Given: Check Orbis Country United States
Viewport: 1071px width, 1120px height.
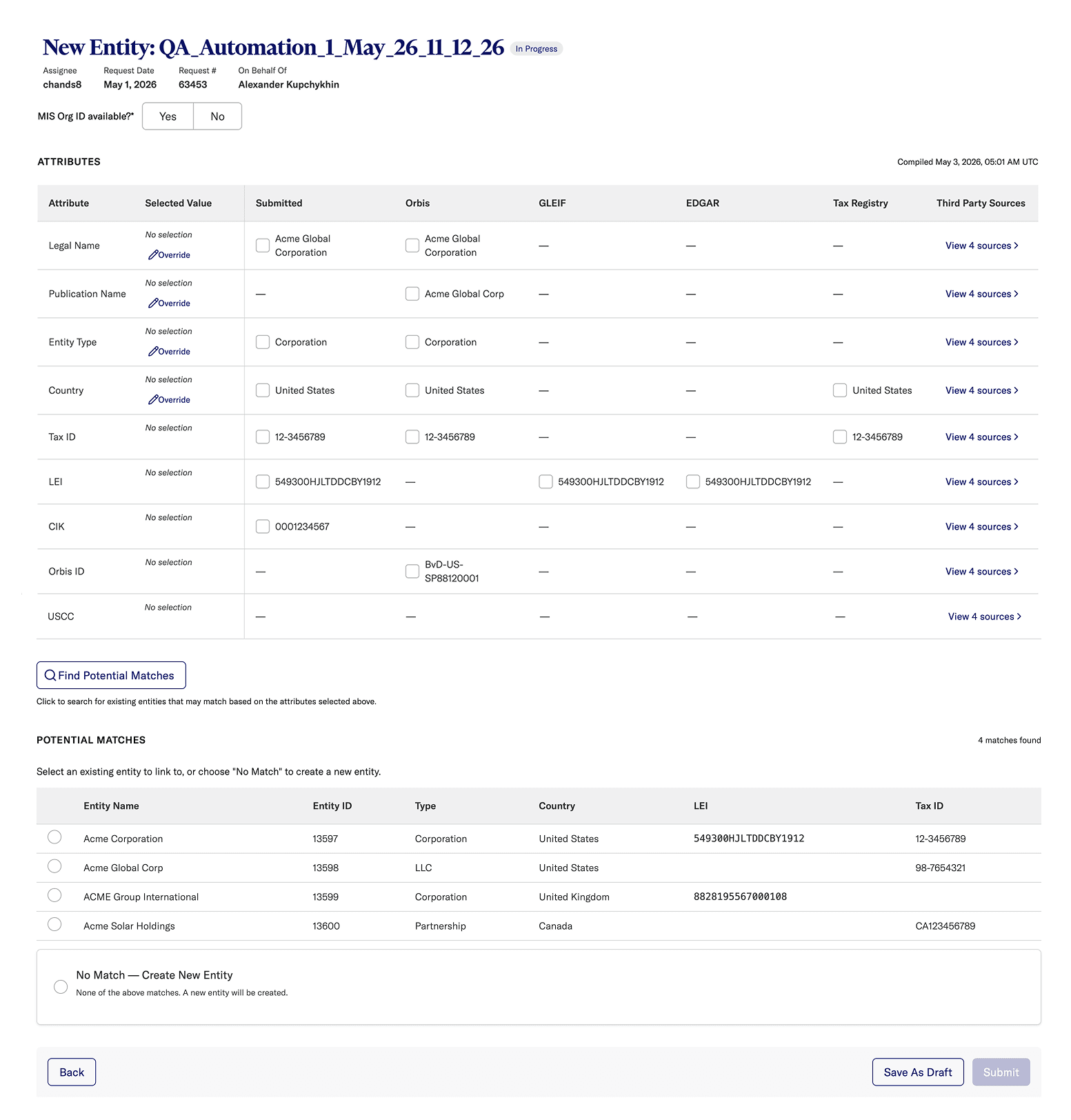Looking at the screenshot, I should point(412,390).
